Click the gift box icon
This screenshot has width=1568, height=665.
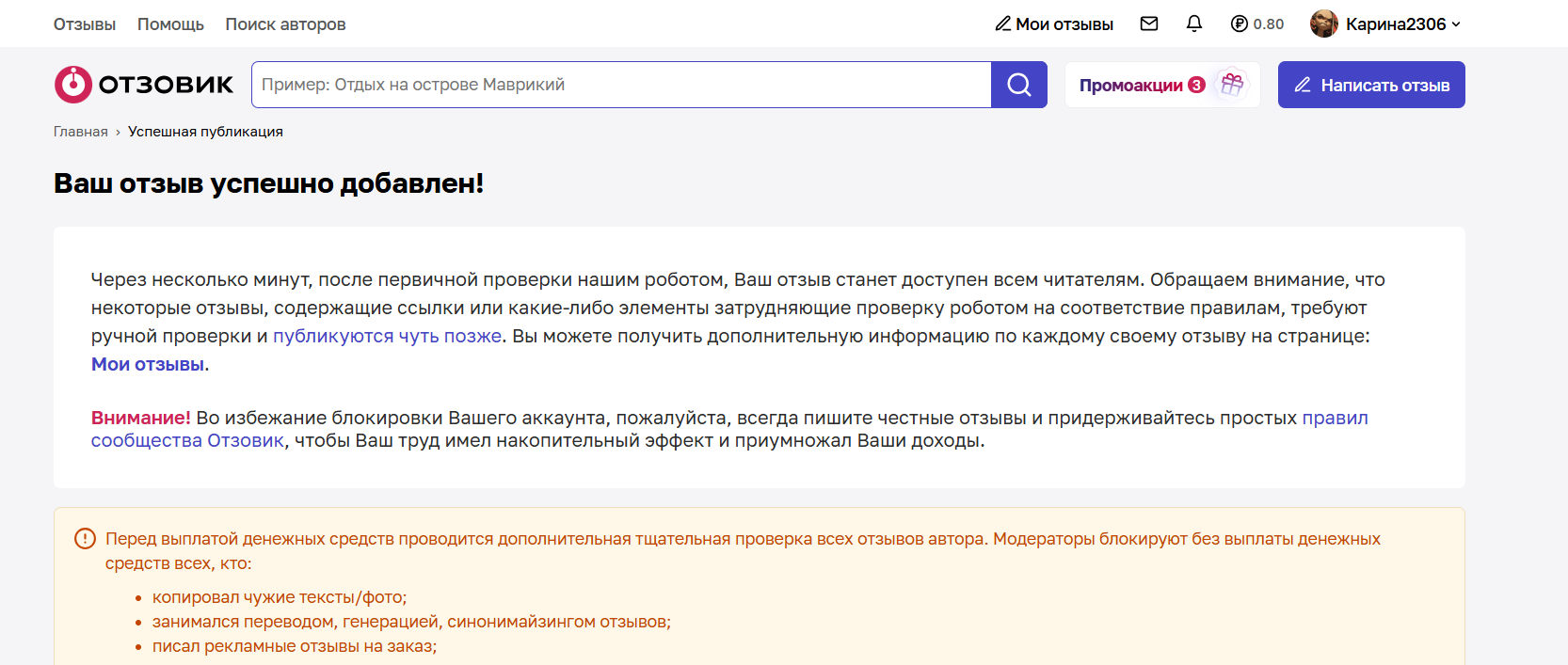[1232, 85]
